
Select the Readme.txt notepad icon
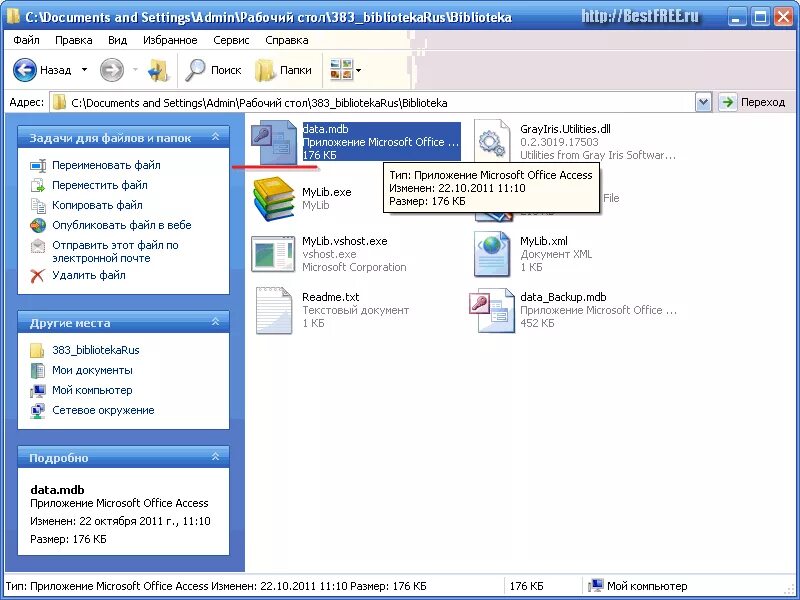tap(274, 310)
